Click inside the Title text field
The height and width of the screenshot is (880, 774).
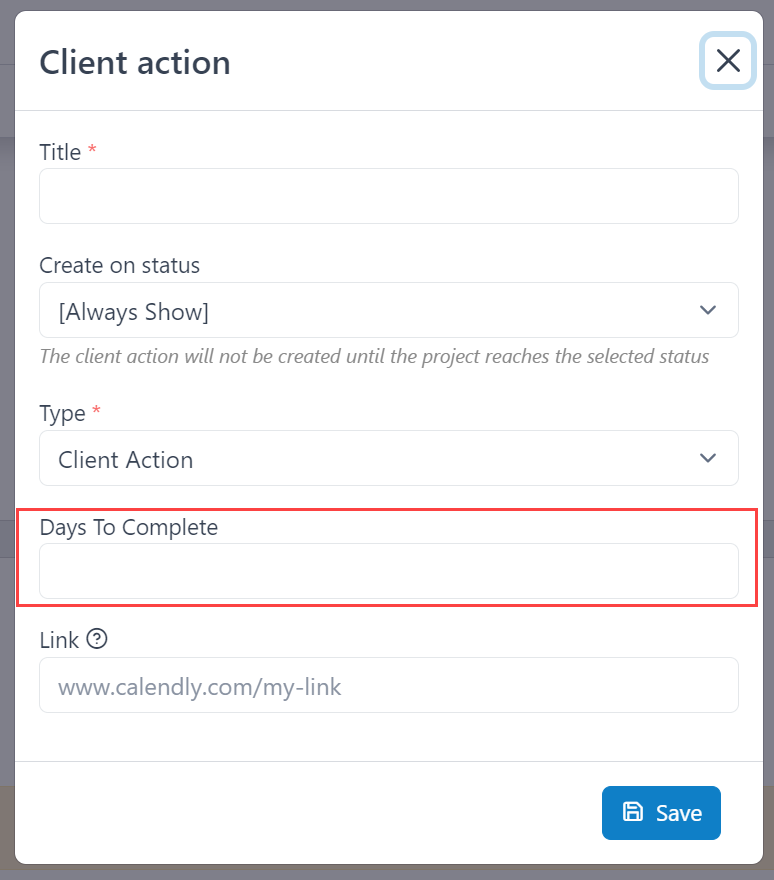(388, 196)
